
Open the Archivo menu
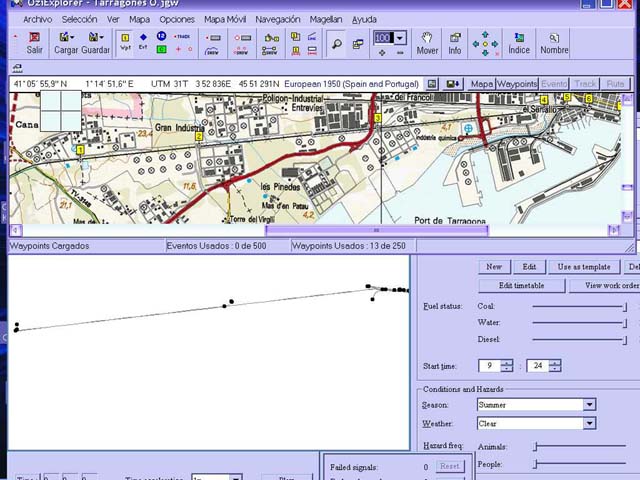click(x=37, y=19)
